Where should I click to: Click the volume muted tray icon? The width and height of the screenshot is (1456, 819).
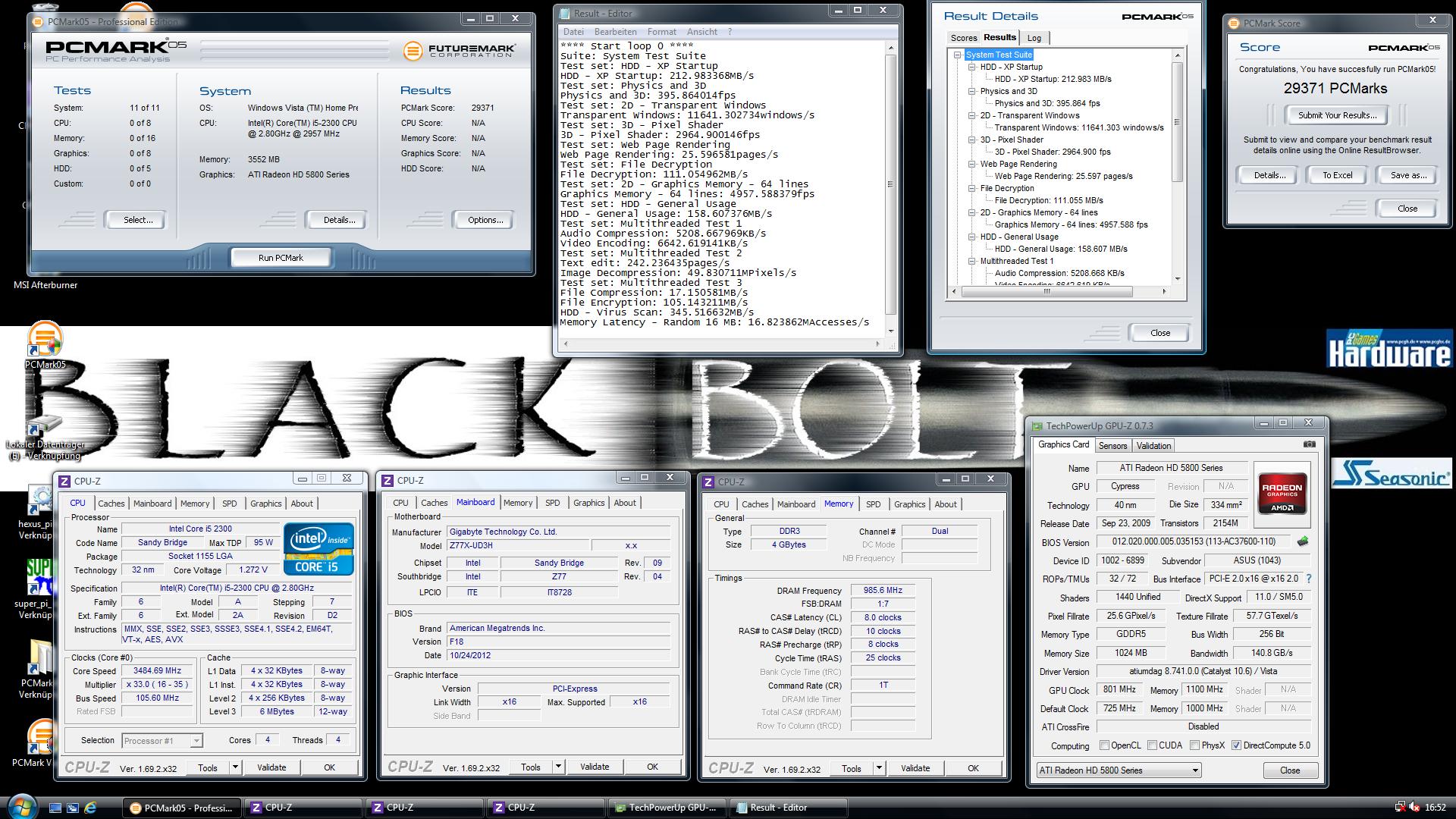coord(1414,808)
